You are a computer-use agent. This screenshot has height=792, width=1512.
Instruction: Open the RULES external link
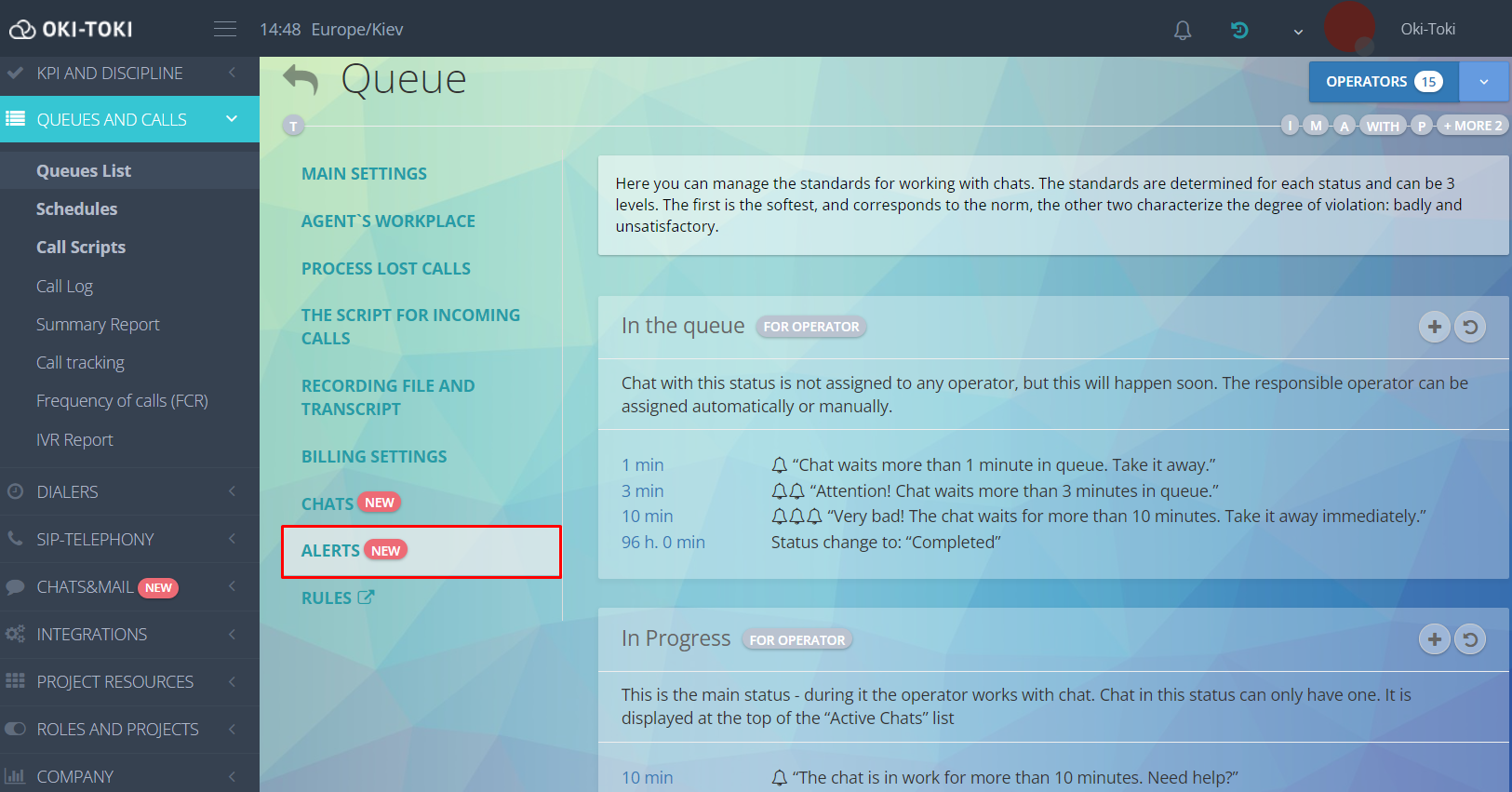pos(337,597)
